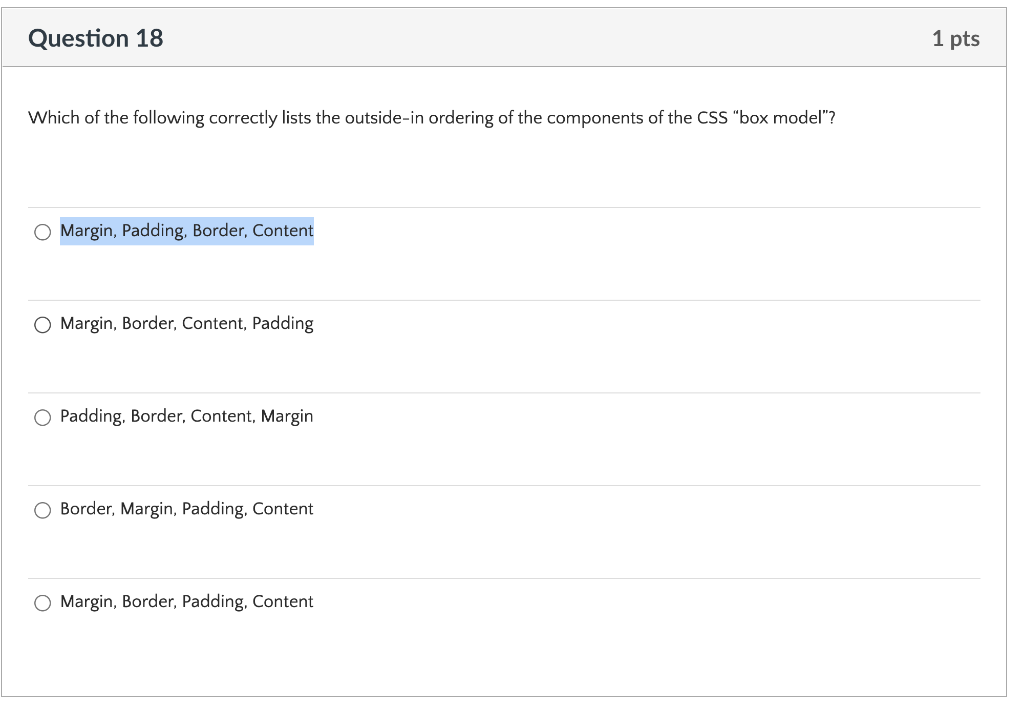Select the "Margin, Border, Padding, Content" radio button
The height and width of the screenshot is (708, 1024).
(42, 603)
